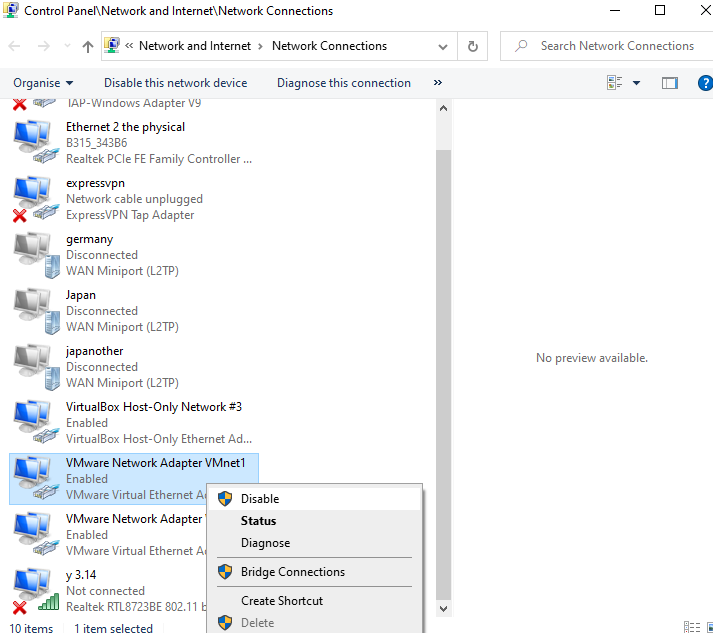Click 'ExpressVPN Tap Adapter' text
This screenshot has height=633, width=713.
pos(130,215)
